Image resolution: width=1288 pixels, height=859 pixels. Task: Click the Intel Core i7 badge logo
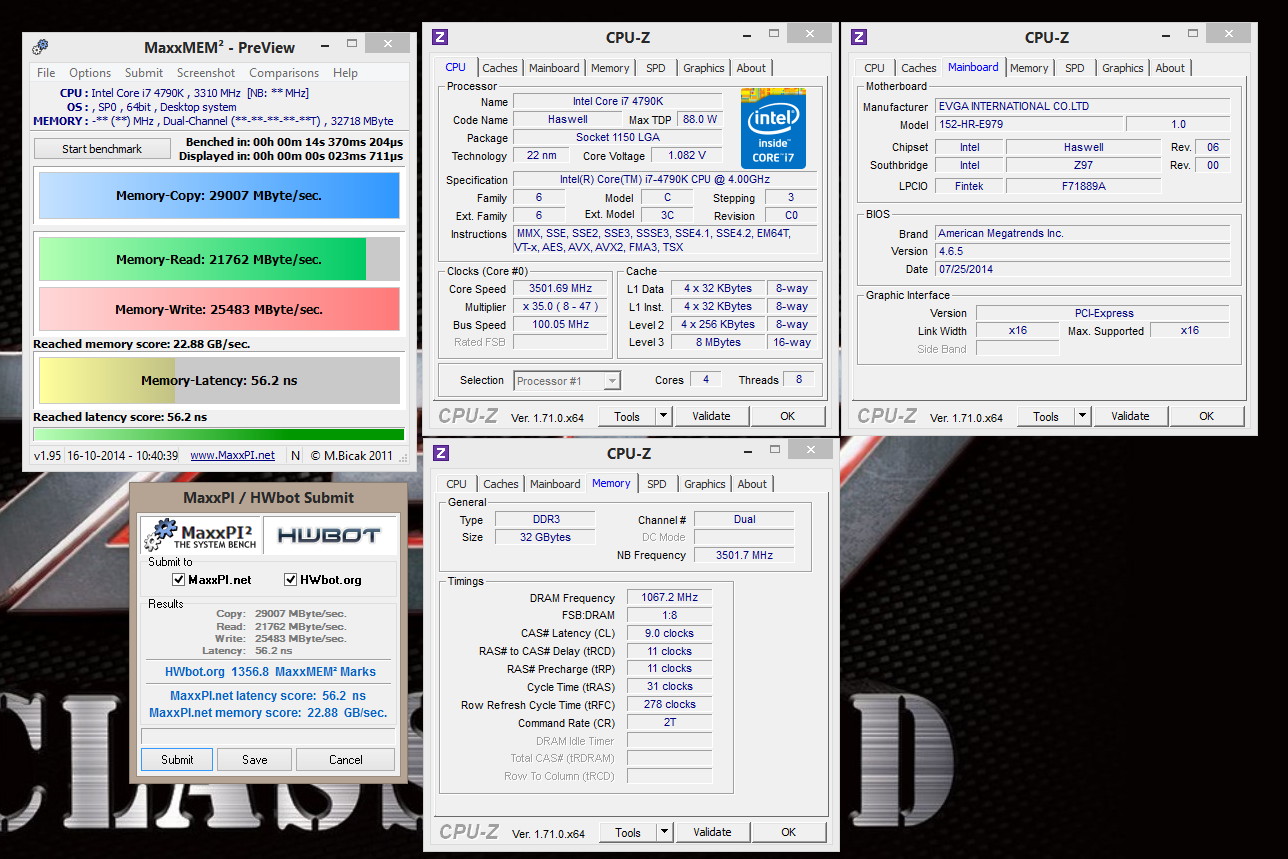[x=773, y=128]
